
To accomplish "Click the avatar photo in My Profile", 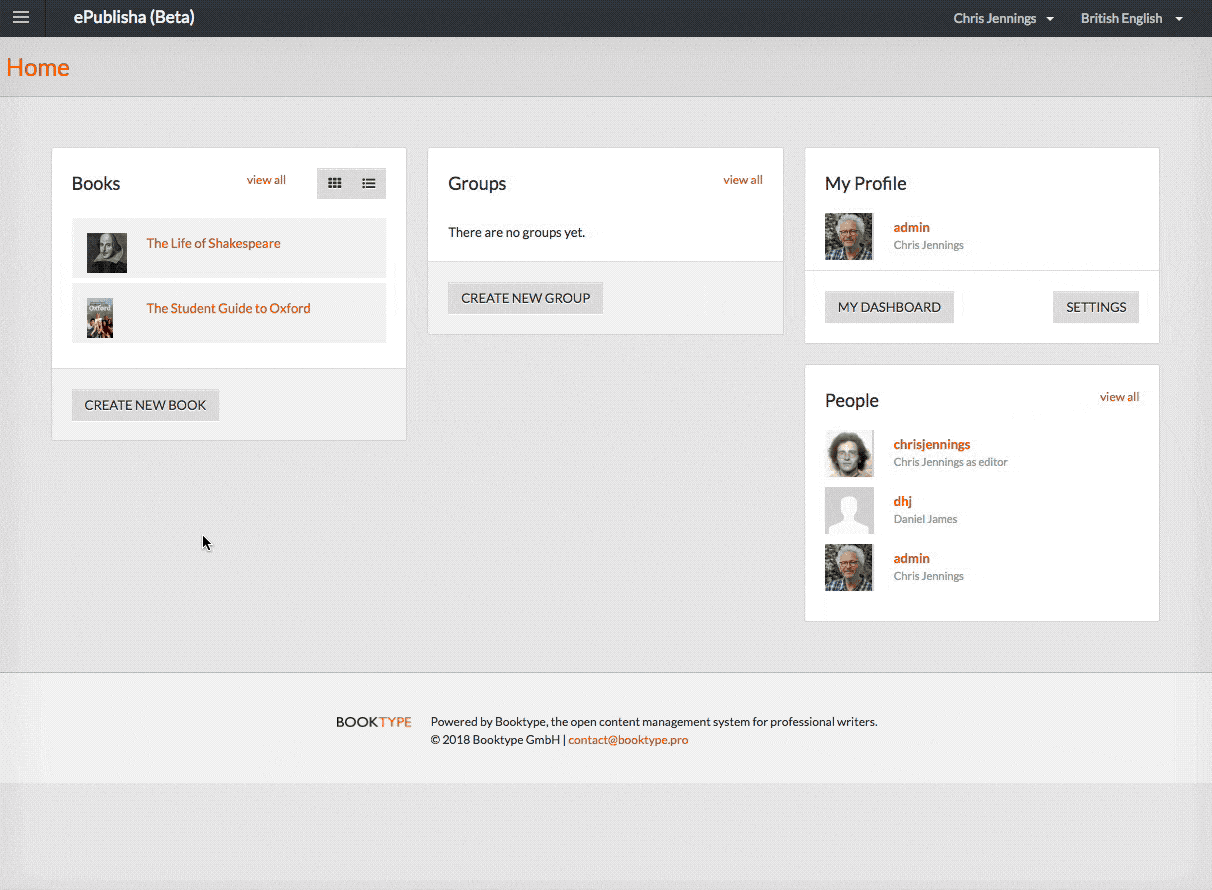I will (x=849, y=237).
